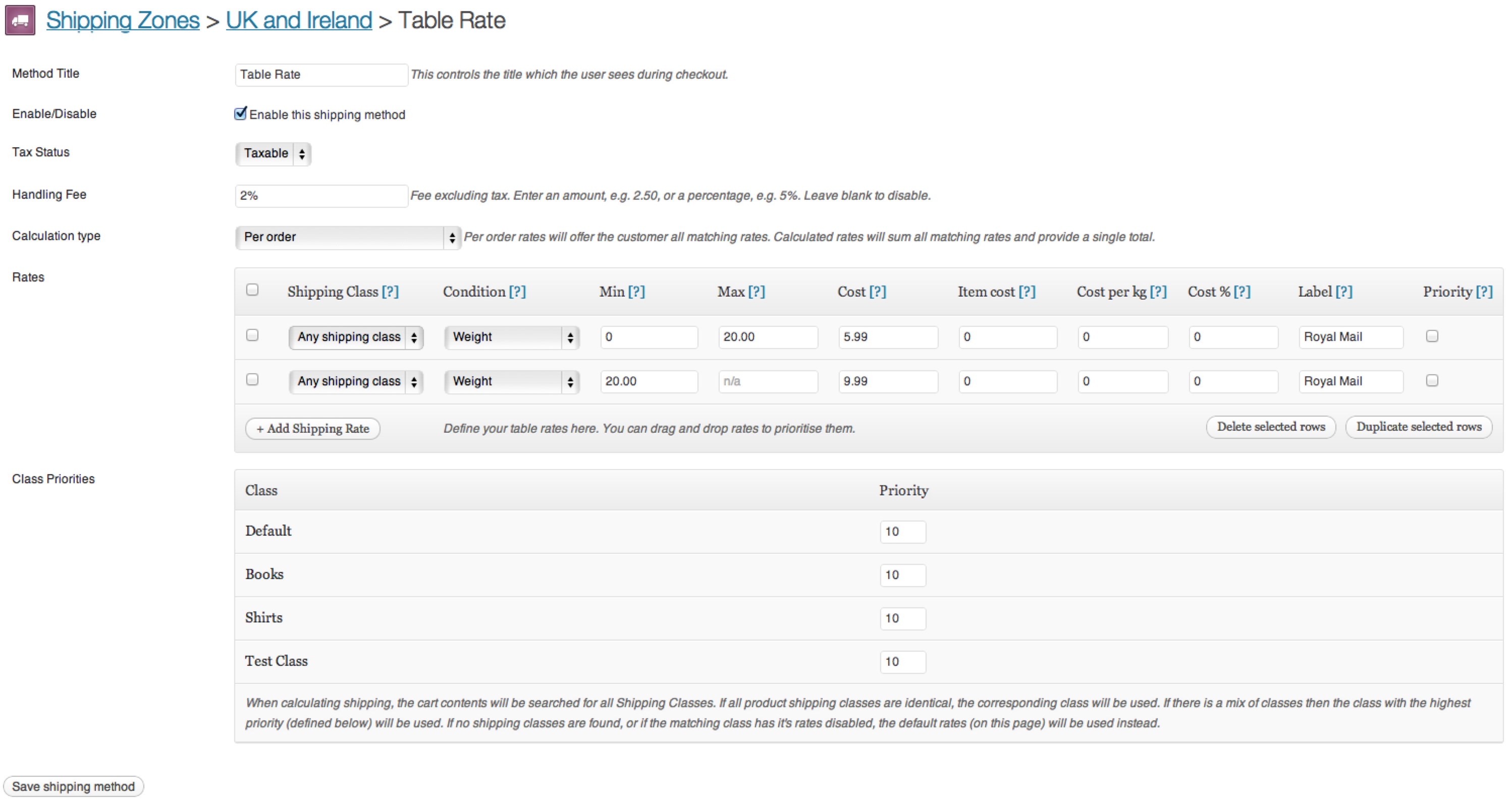Edit the Test Class priority field
The width and height of the screenshot is (1512, 802).
coord(903,662)
